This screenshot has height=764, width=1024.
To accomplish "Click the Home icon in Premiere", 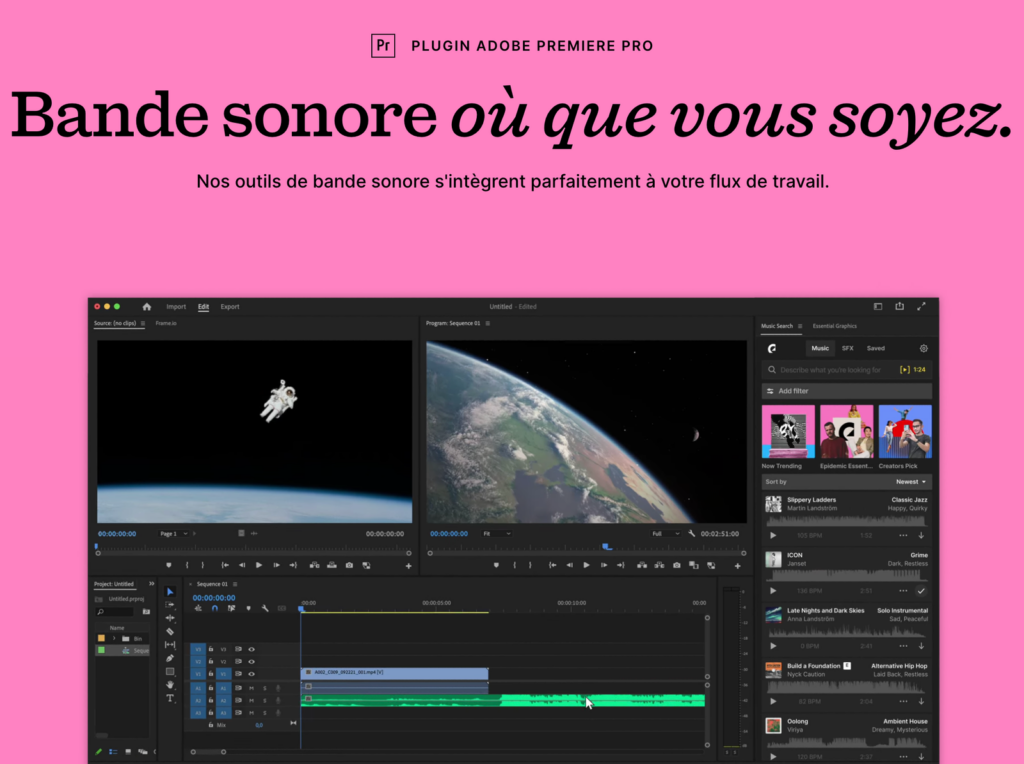I will [x=146, y=306].
